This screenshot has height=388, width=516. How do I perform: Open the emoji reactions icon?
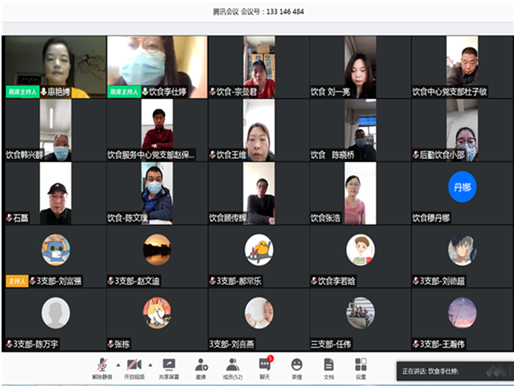point(297,368)
